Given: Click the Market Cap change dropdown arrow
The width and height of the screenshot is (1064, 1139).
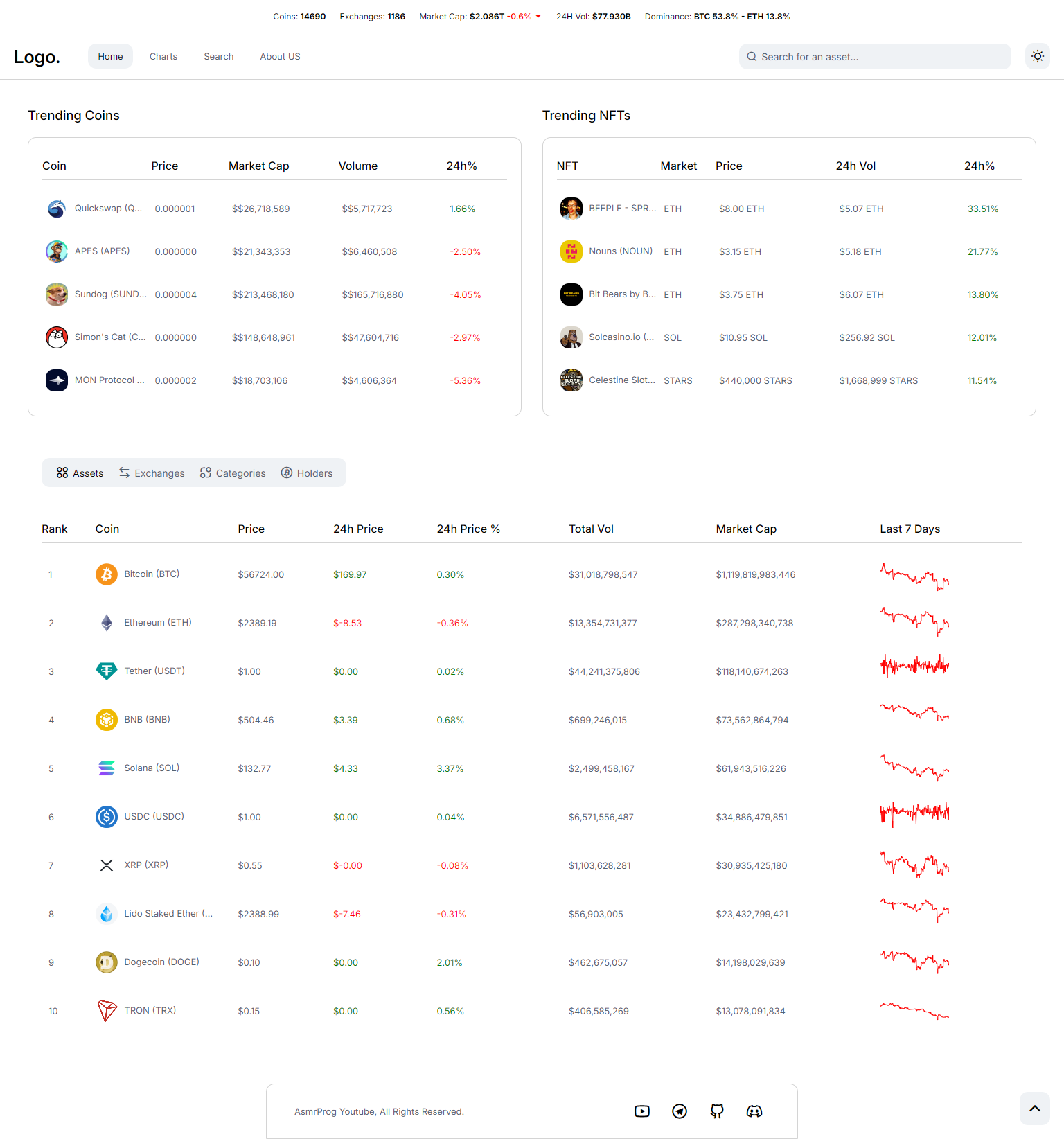Looking at the screenshot, I should tap(538, 17).
